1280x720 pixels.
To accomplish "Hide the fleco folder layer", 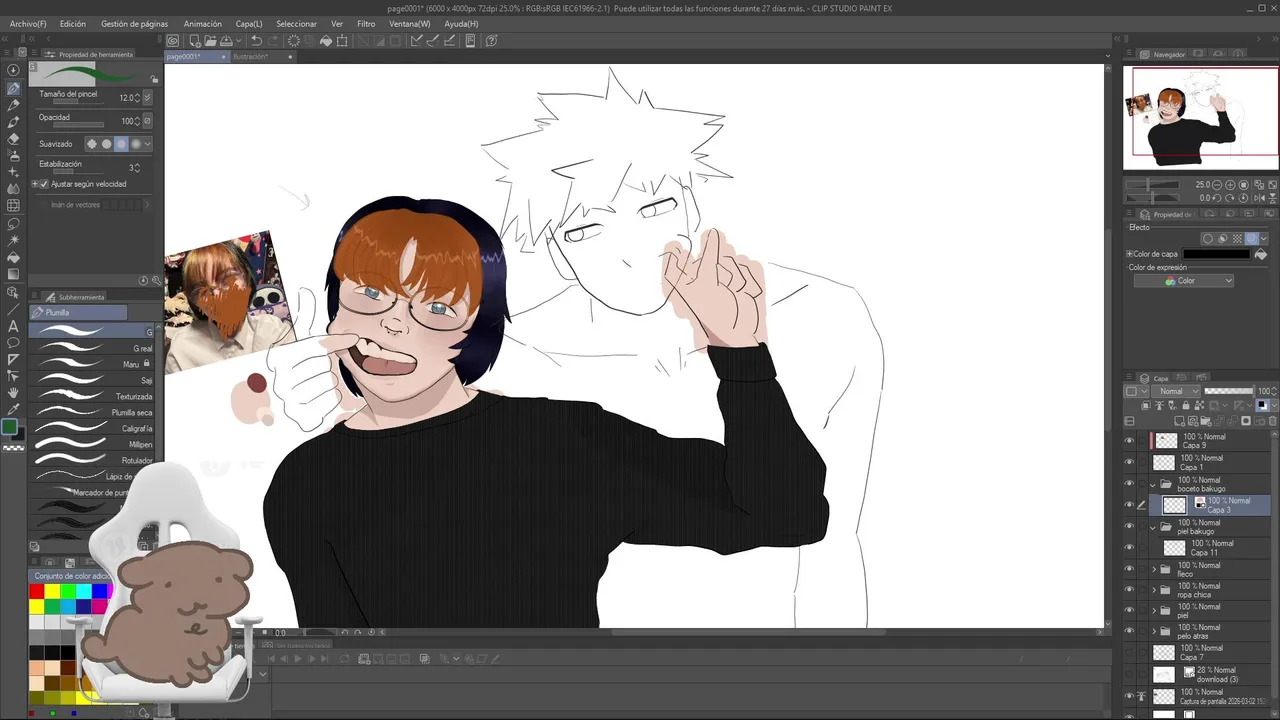I will [1129, 569].
